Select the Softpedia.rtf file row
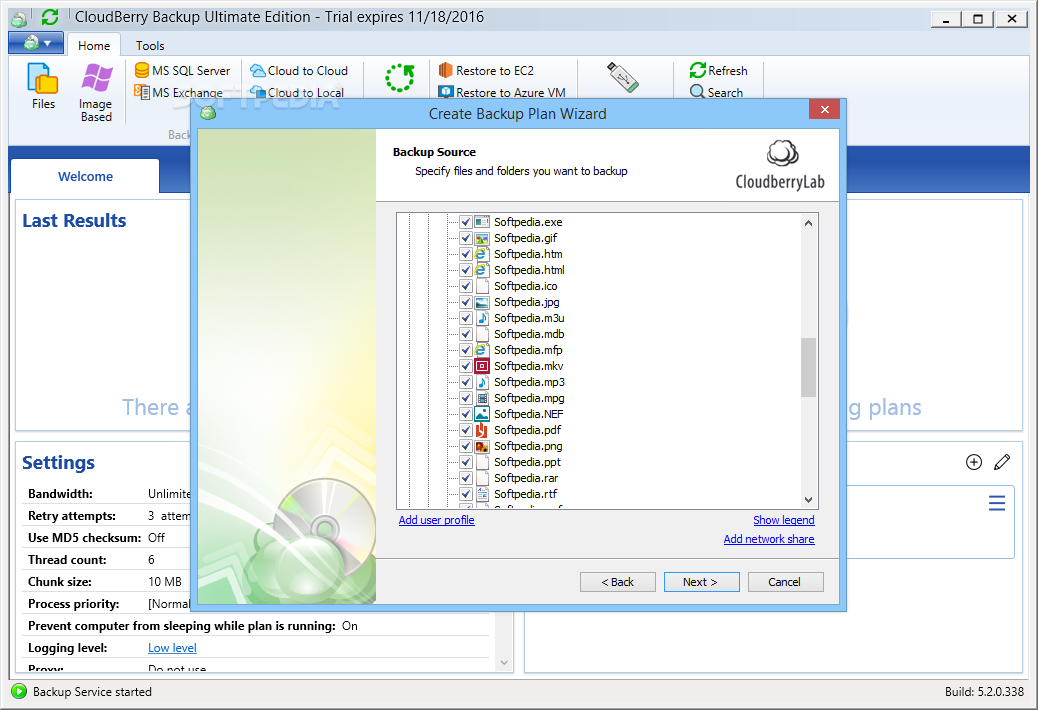The height and width of the screenshot is (710, 1038). [x=525, y=494]
